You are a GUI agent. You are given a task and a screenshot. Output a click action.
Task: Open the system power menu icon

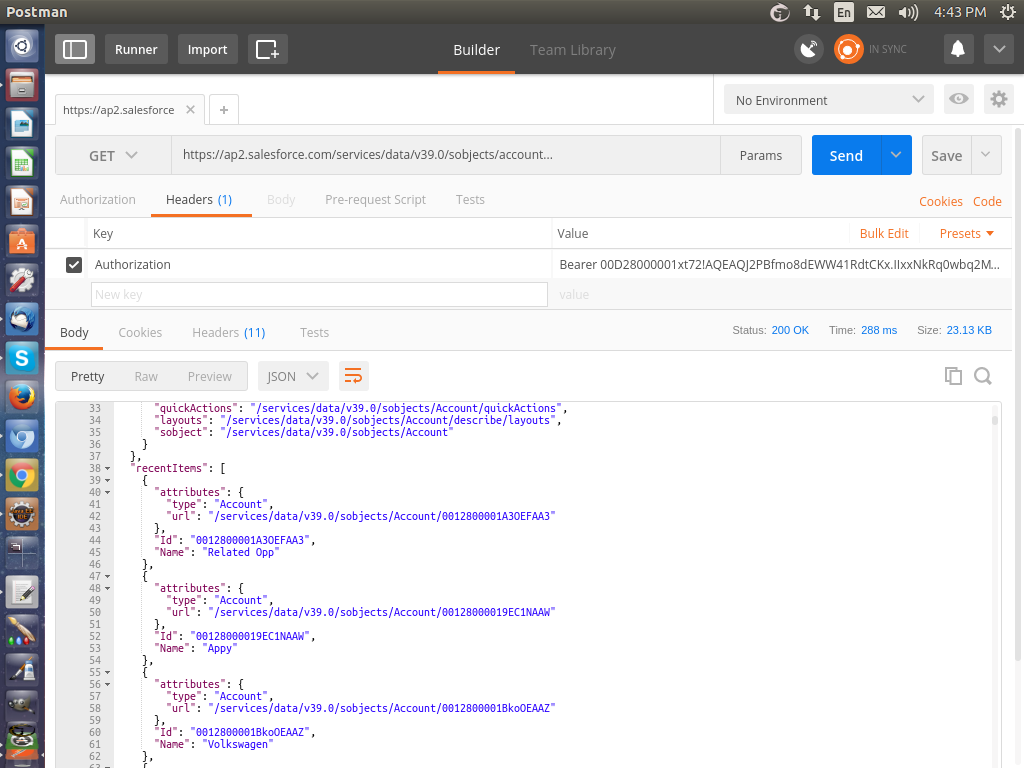[1008, 12]
